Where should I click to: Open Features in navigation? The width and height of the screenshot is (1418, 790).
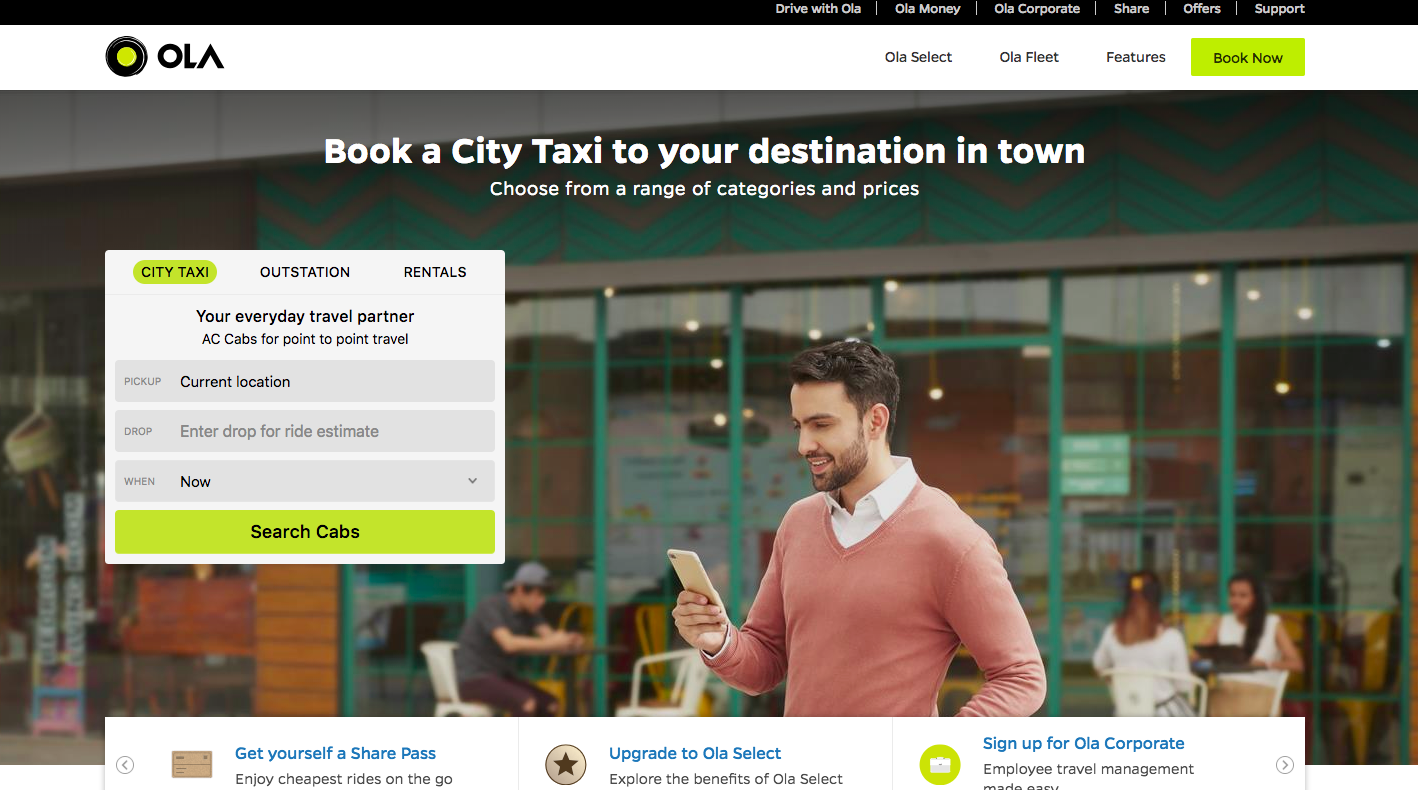[x=1136, y=57]
